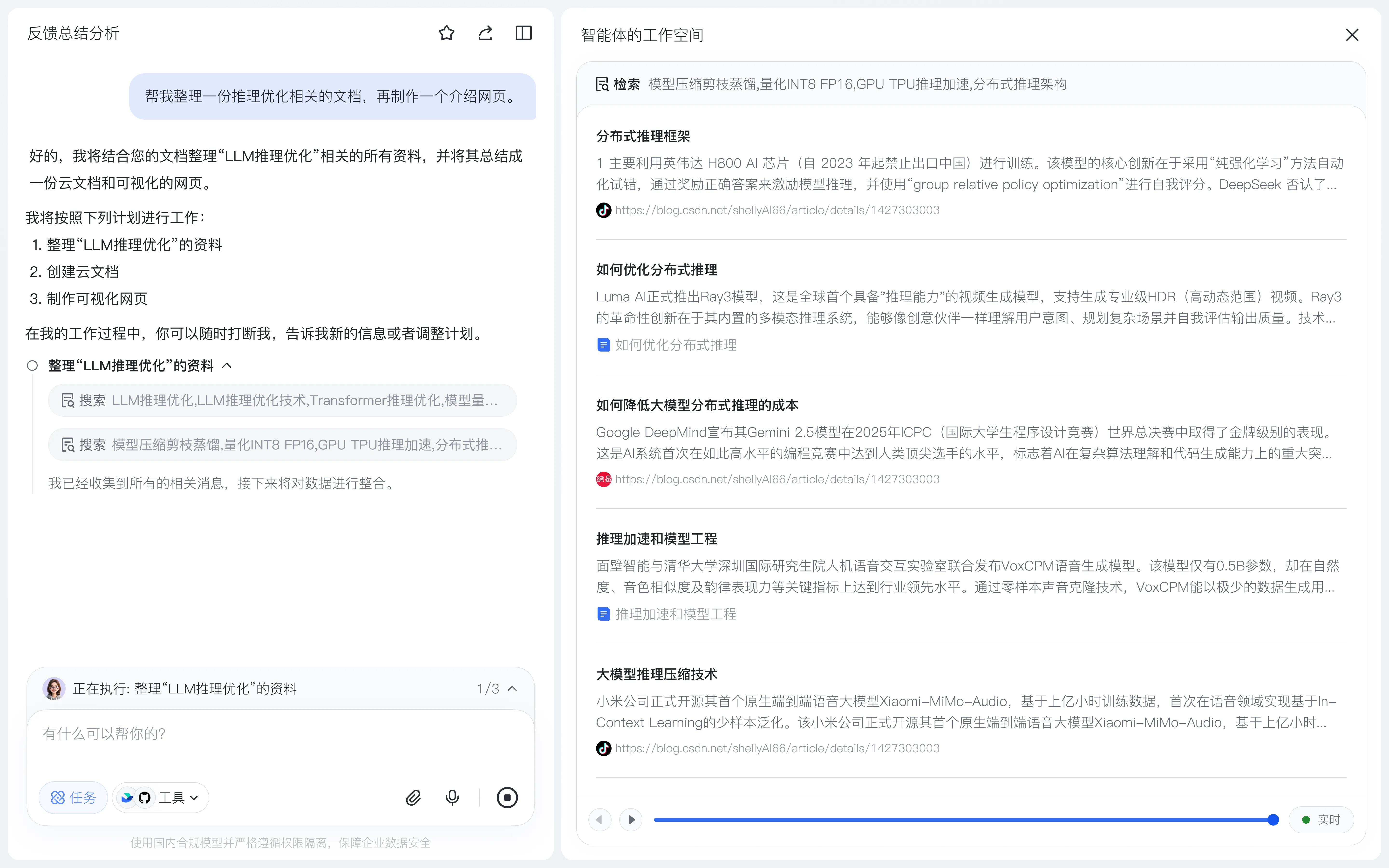Open the 推理加速和模型工程 document link
Viewport: 1389px width, 868px height.
click(676, 614)
